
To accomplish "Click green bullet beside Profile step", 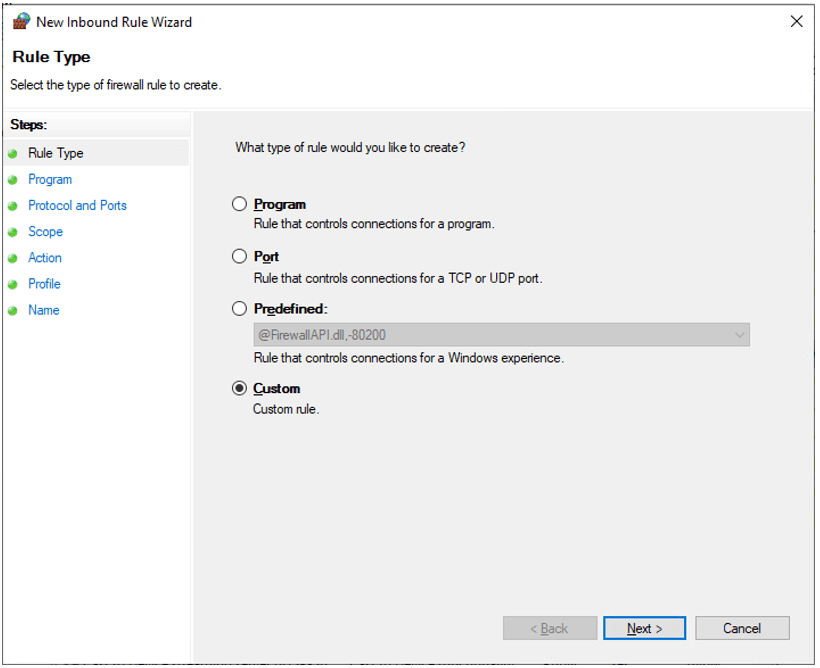I will click(13, 285).
